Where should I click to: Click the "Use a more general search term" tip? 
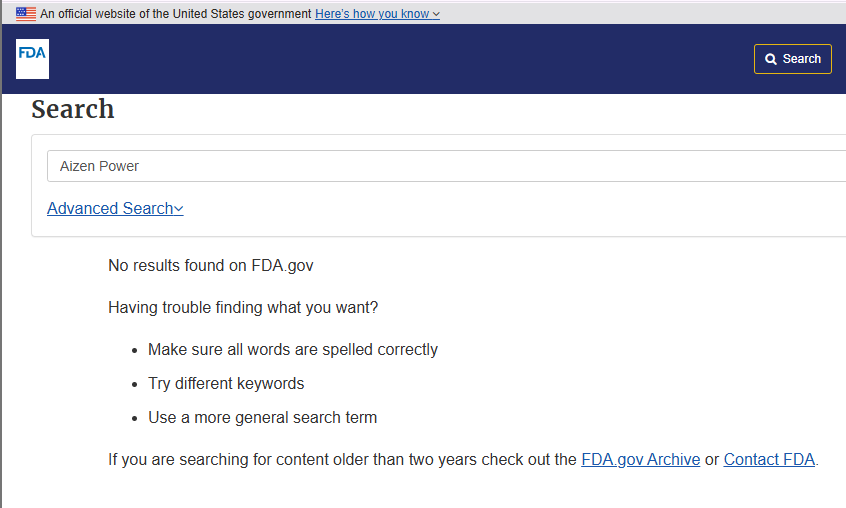(262, 418)
